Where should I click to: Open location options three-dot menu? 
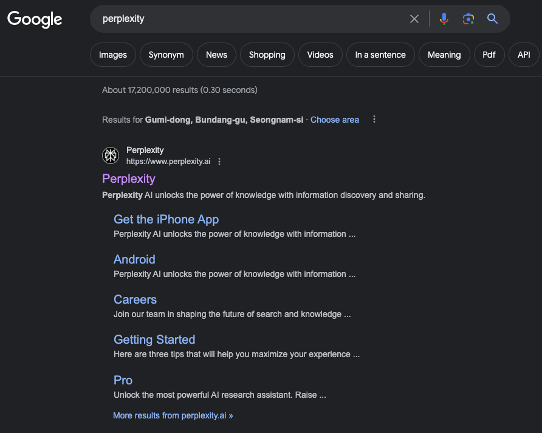[x=374, y=120]
